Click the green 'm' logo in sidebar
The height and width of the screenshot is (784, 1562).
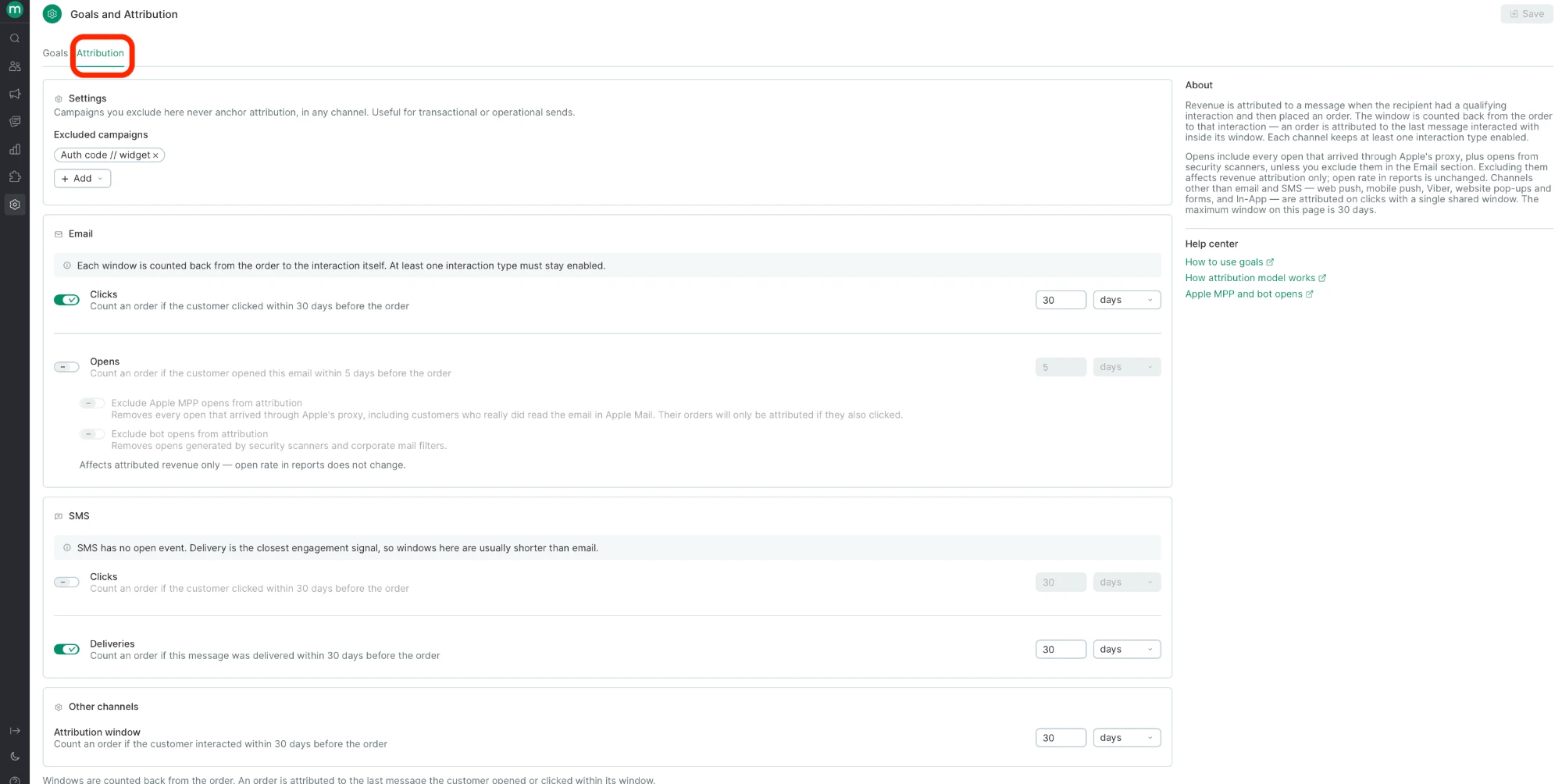tap(15, 9)
